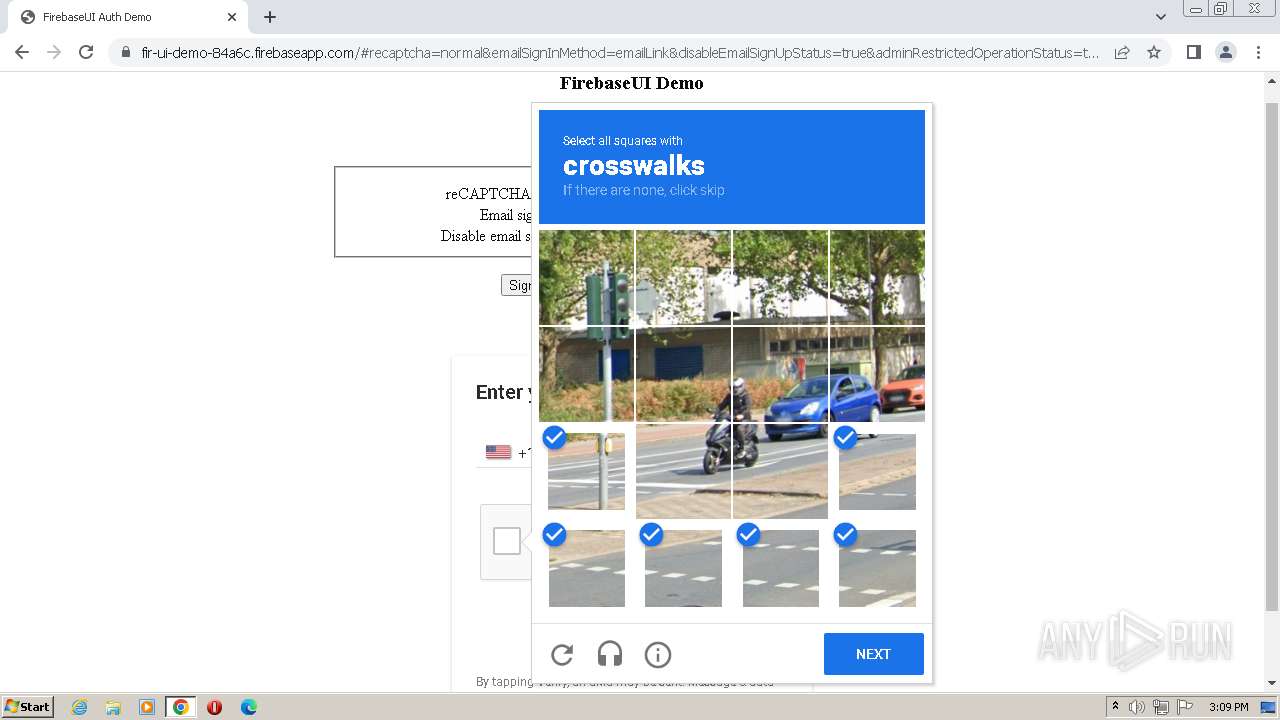The image size is (1280, 720).
Task: Select the tile with the red car
Action: click(x=877, y=374)
